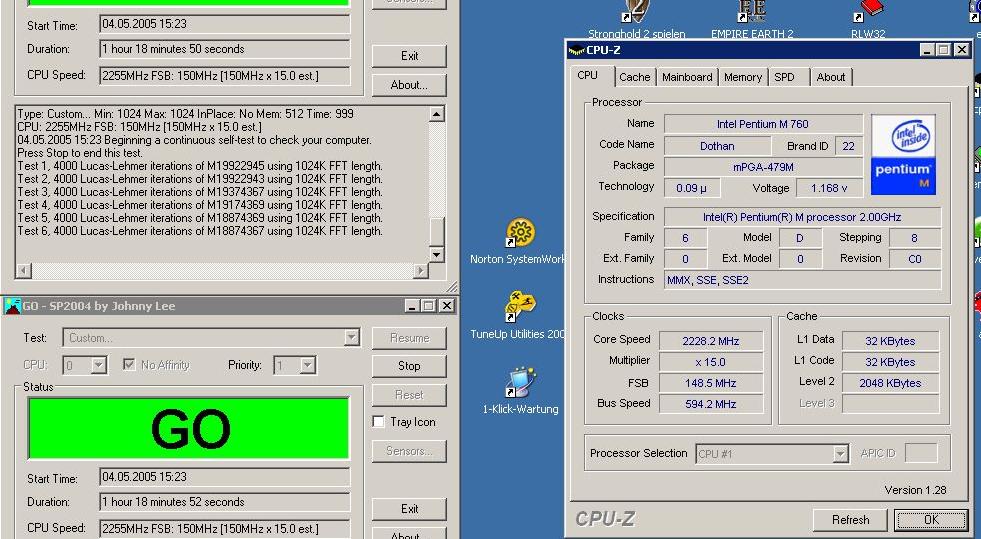Open Stronghold 2 spielen shortcut icon
The image size is (981, 539).
tap(636, 11)
